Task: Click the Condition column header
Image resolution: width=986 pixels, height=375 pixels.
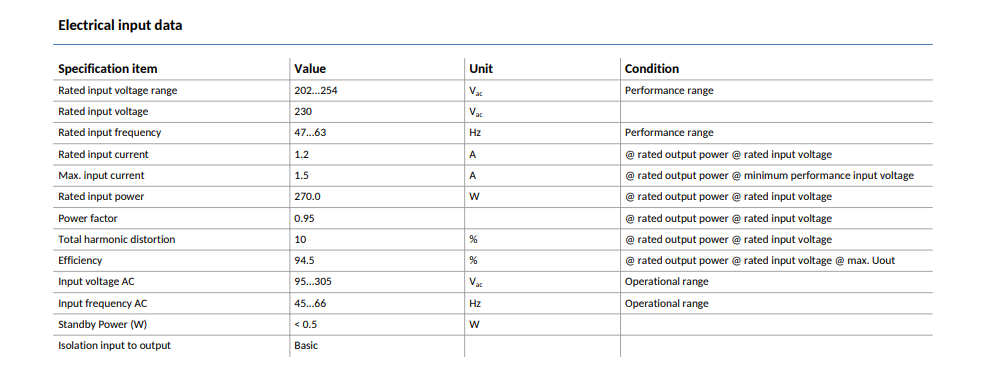Action: click(x=652, y=69)
